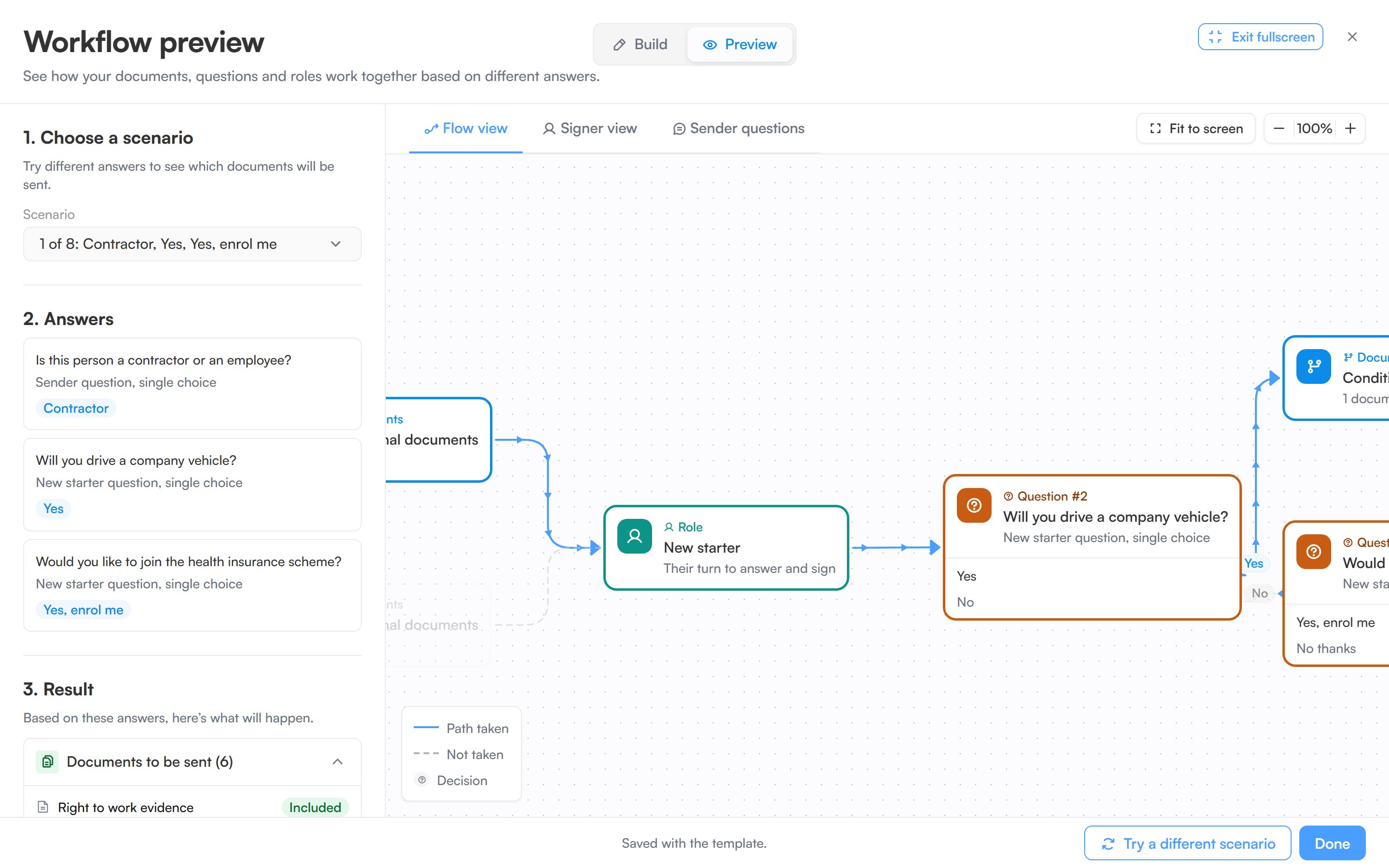Click the 'Yes, enrol me' answer chip
This screenshot has width=1389, height=868.
pos(83,610)
